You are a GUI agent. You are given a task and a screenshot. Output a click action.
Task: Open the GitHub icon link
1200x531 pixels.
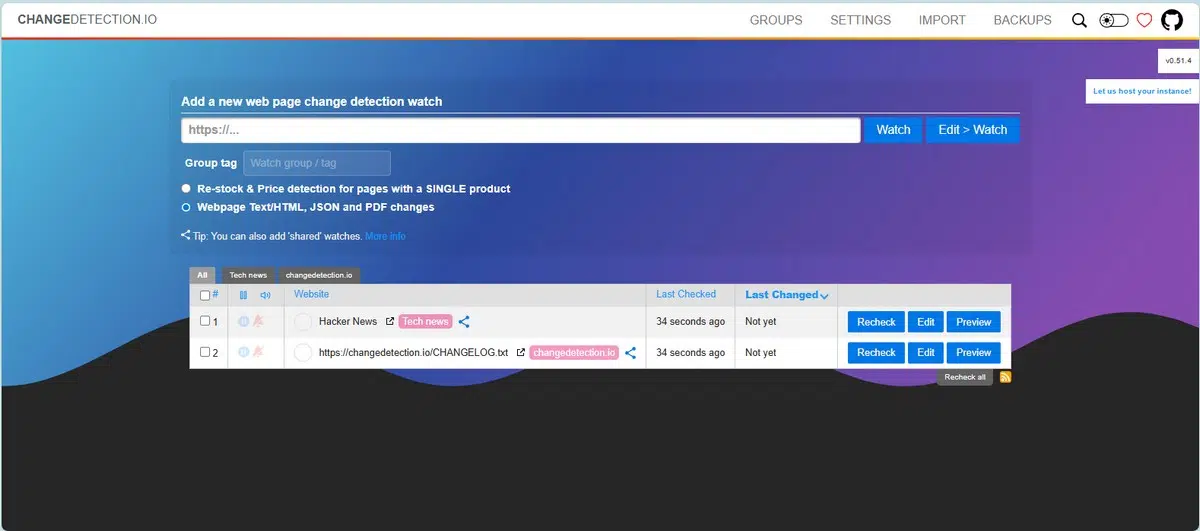(1171, 20)
